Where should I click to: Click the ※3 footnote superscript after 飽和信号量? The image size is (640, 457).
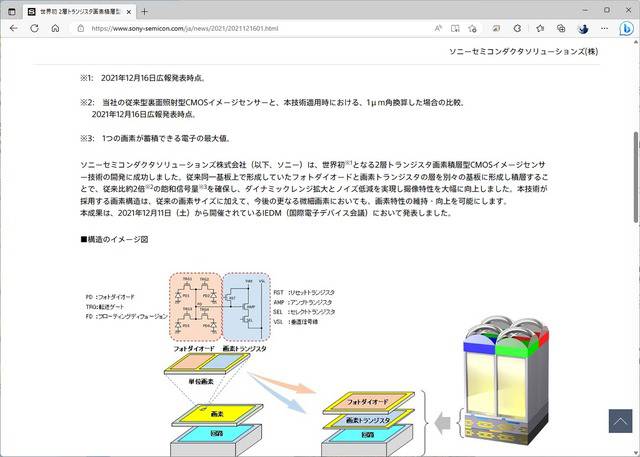click(x=203, y=187)
